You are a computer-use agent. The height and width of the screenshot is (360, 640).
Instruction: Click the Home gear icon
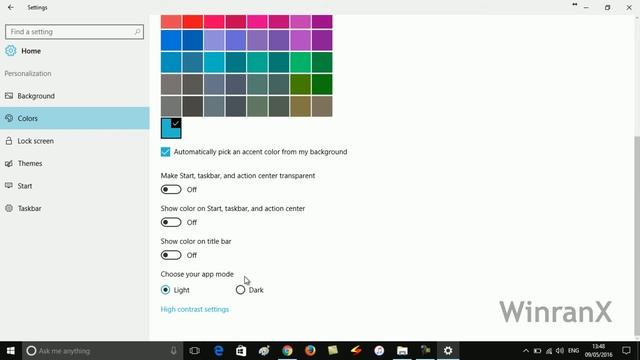point(11,51)
